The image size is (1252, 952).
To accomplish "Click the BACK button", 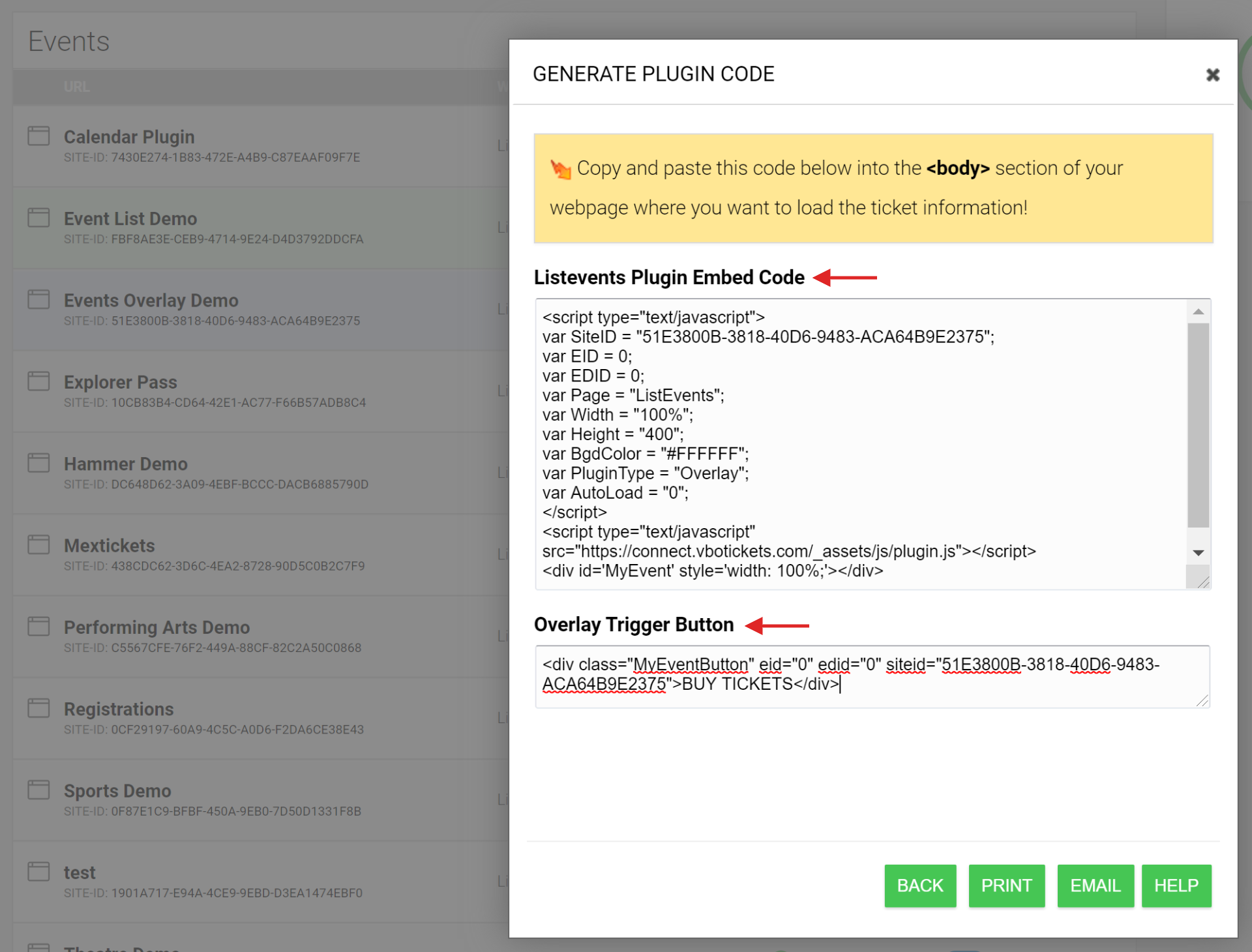I will (x=920, y=885).
